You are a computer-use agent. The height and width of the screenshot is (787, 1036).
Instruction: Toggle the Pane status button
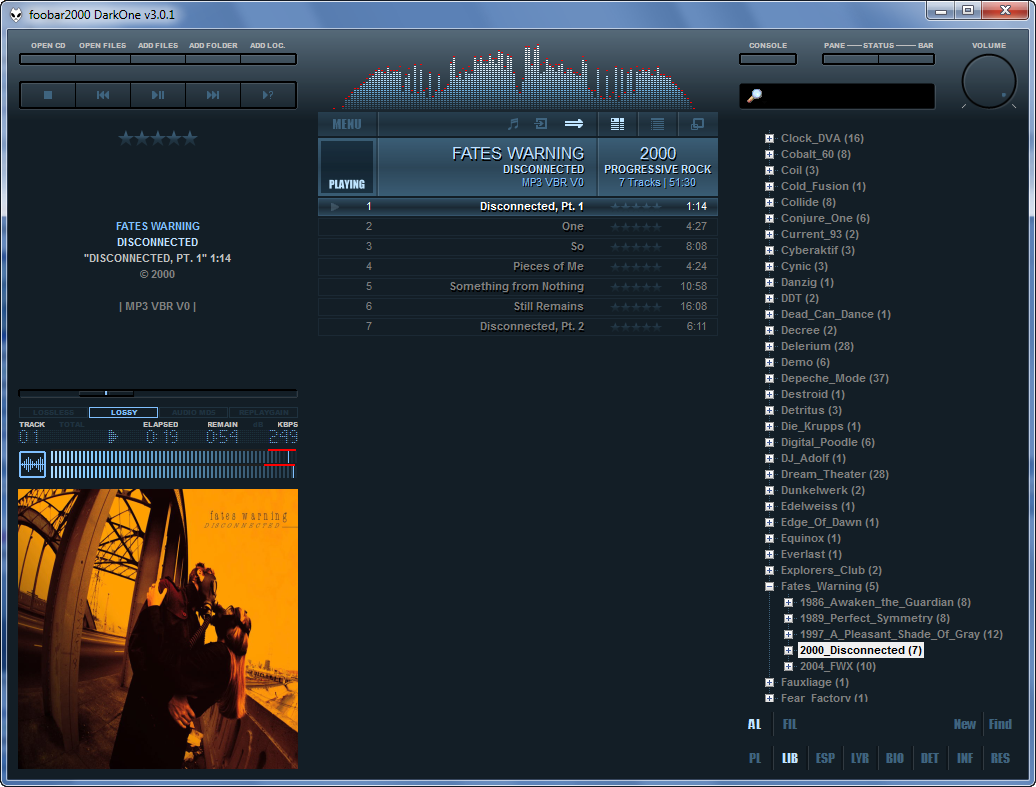point(850,59)
